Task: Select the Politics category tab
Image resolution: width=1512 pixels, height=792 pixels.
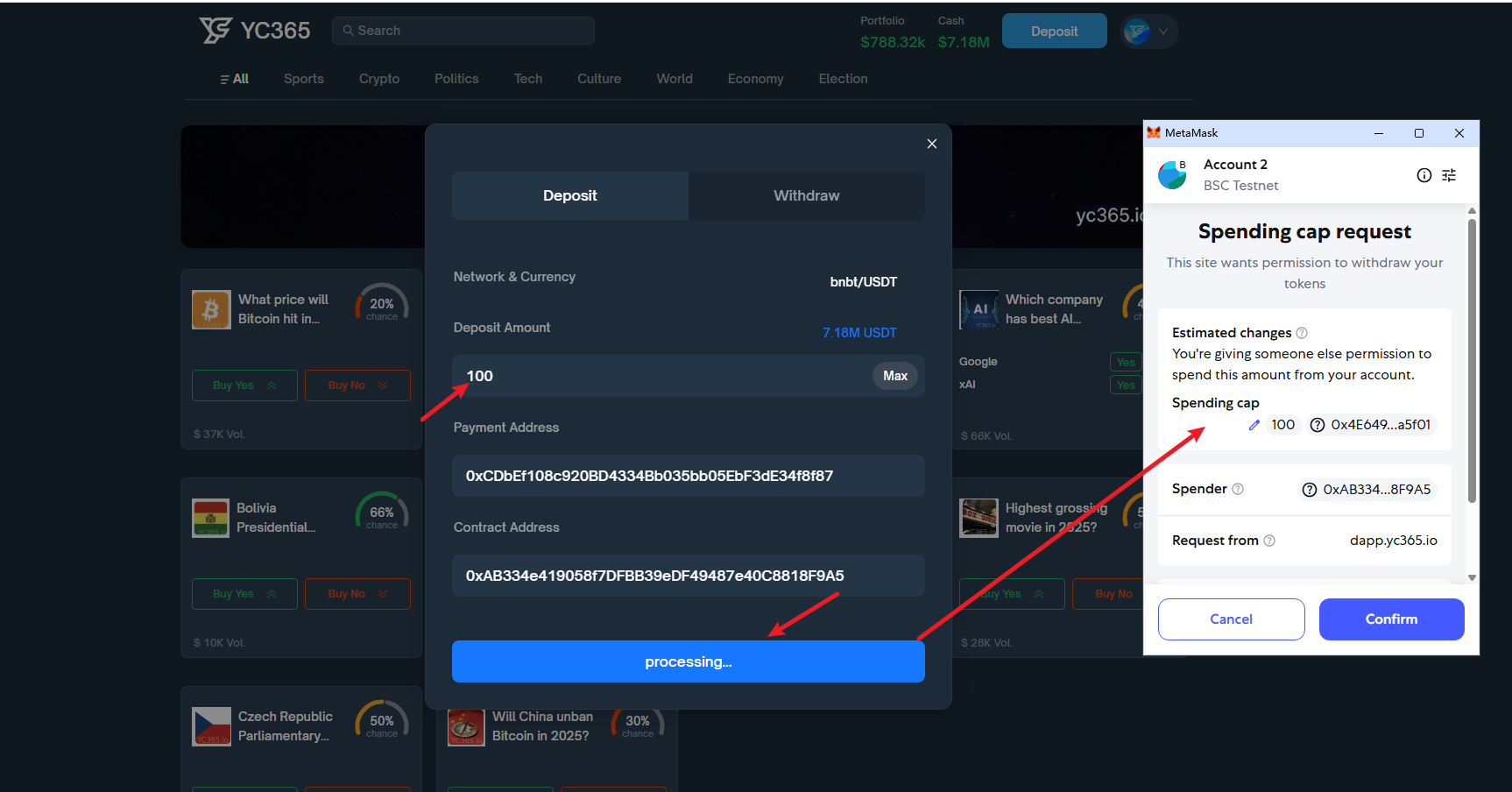Action: [456, 79]
